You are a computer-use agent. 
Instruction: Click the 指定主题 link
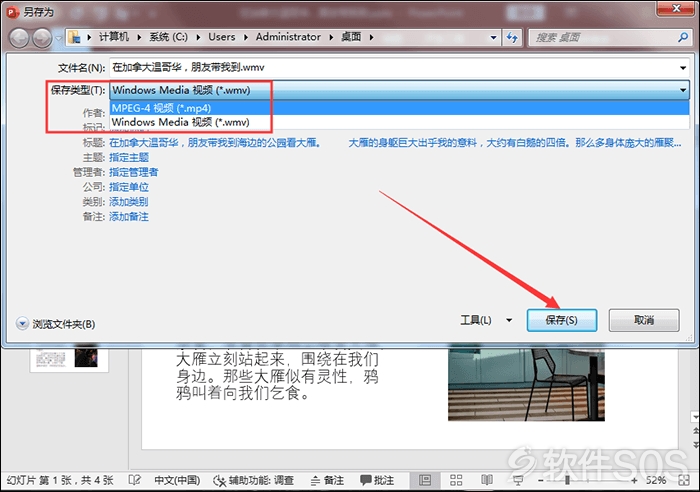(129, 158)
